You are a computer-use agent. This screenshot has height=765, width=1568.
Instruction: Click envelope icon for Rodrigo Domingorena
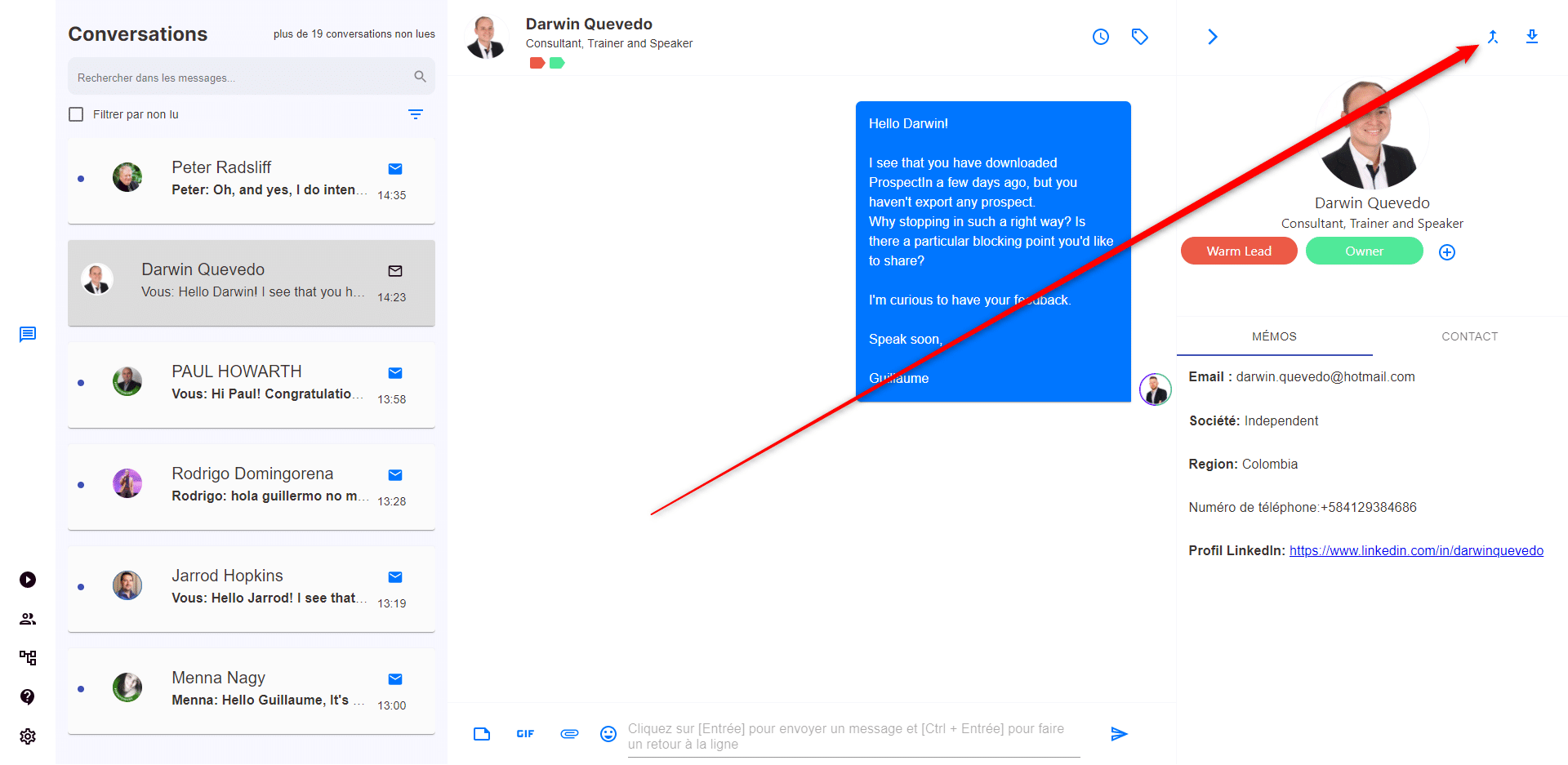pyautogui.click(x=395, y=475)
